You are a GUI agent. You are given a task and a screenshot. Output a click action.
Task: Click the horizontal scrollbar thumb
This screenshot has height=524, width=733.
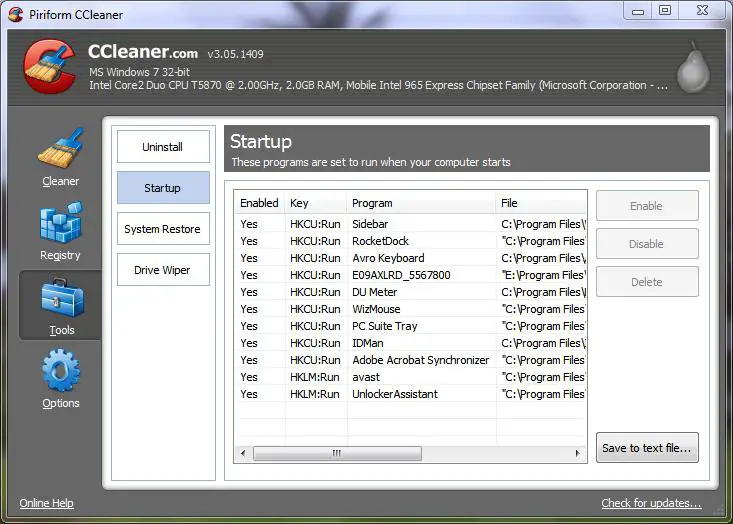(x=337, y=453)
